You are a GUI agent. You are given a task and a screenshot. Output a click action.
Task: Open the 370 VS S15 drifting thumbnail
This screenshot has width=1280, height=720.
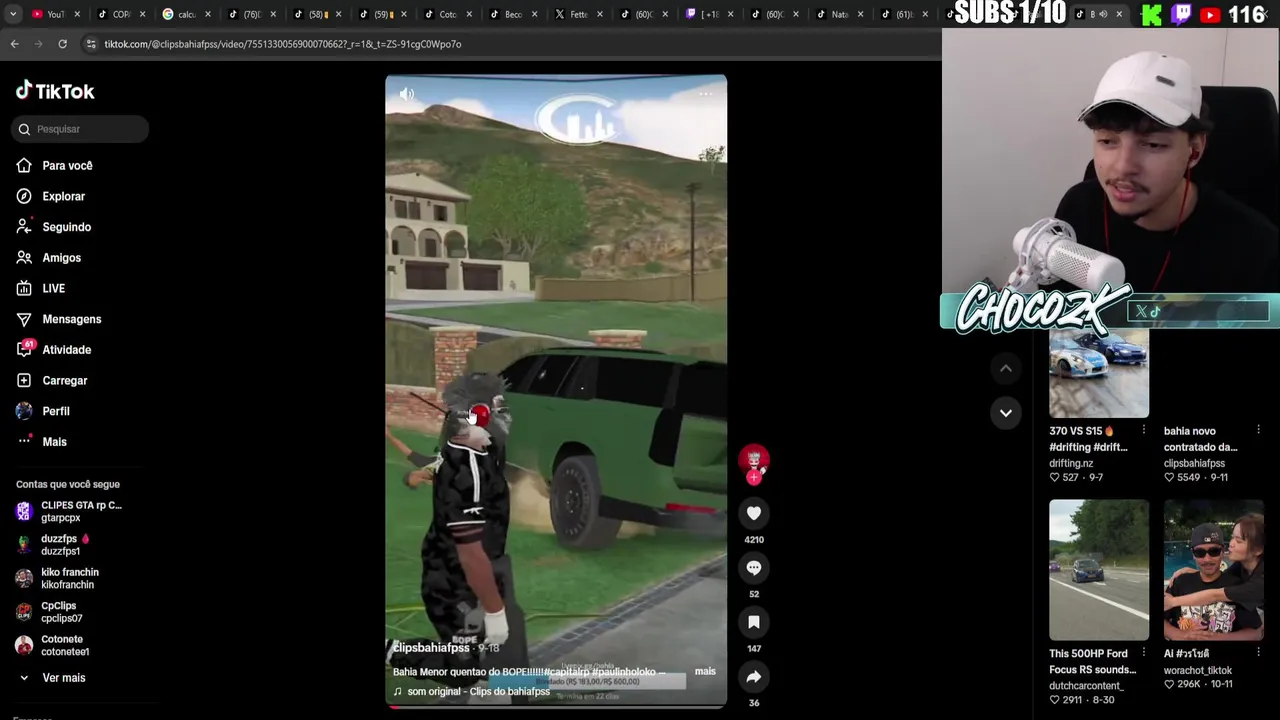(1099, 375)
